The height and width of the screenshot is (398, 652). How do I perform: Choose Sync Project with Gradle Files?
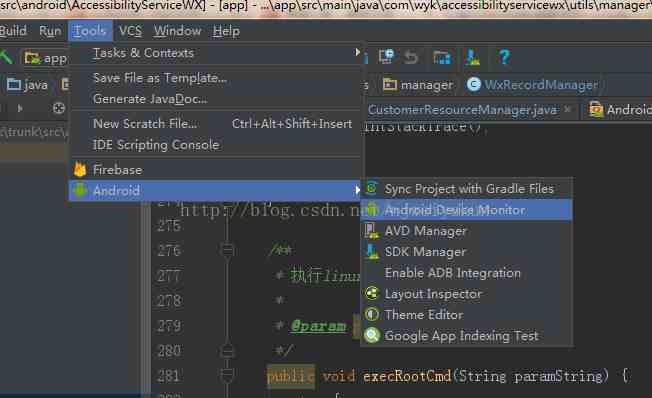467,189
